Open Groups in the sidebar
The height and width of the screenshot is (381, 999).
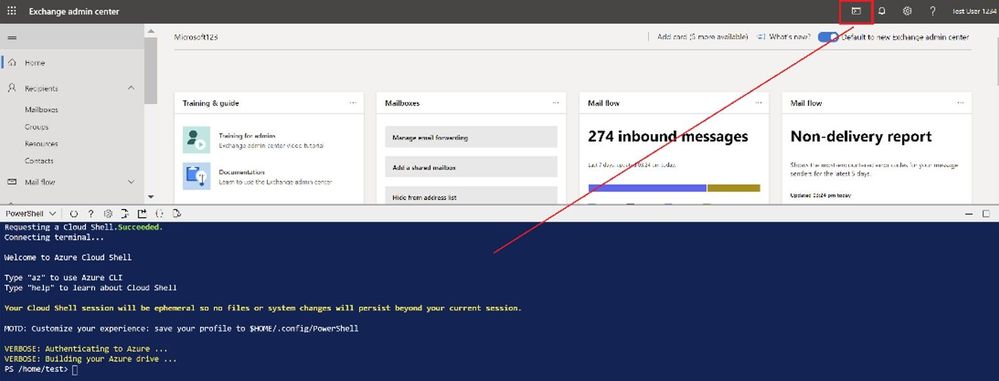click(36, 127)
